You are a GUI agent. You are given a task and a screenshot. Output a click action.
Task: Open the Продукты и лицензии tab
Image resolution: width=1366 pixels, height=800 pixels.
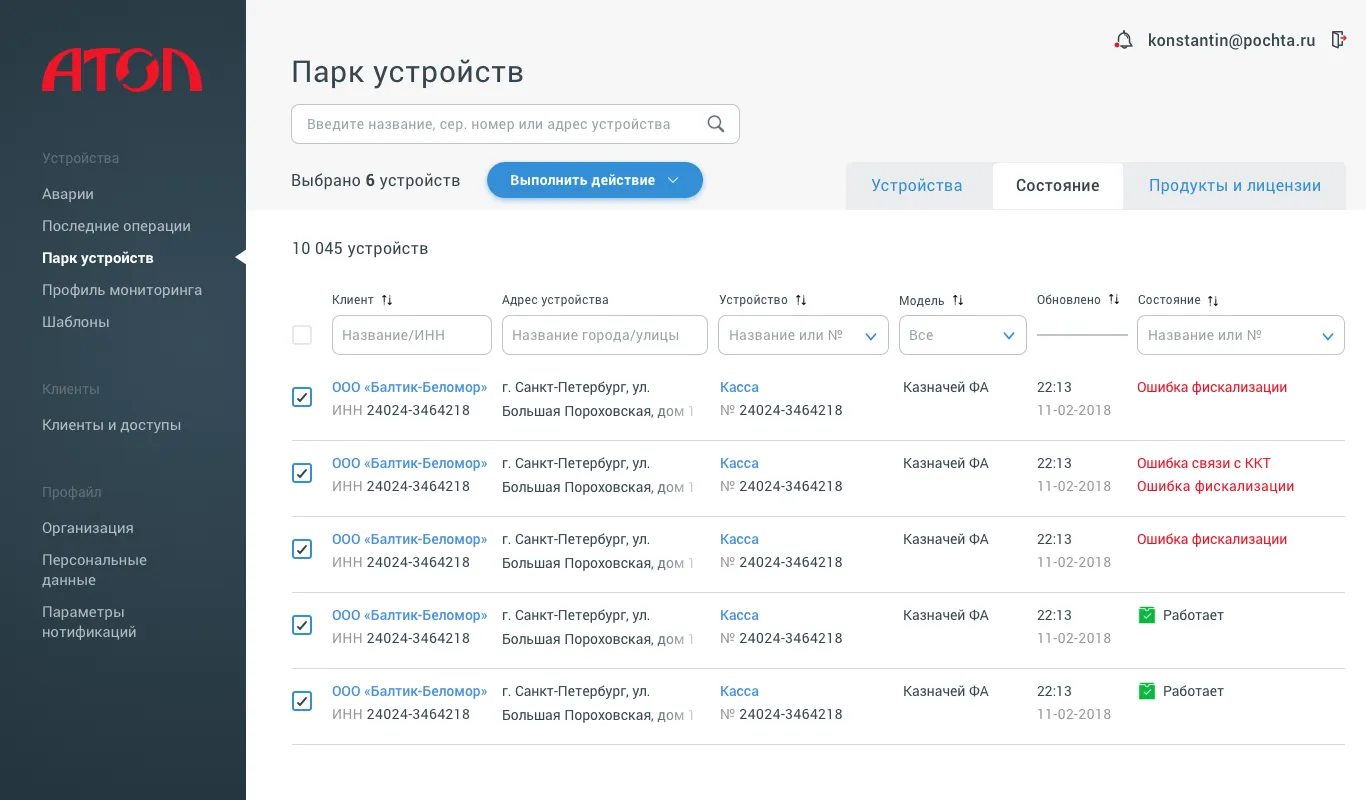(x=1235, y=186)
